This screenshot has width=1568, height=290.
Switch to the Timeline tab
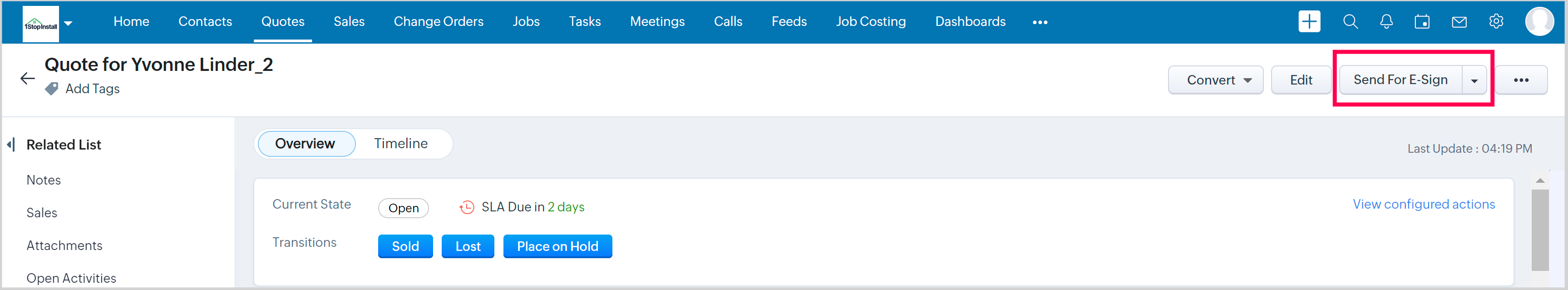point(400,144)
